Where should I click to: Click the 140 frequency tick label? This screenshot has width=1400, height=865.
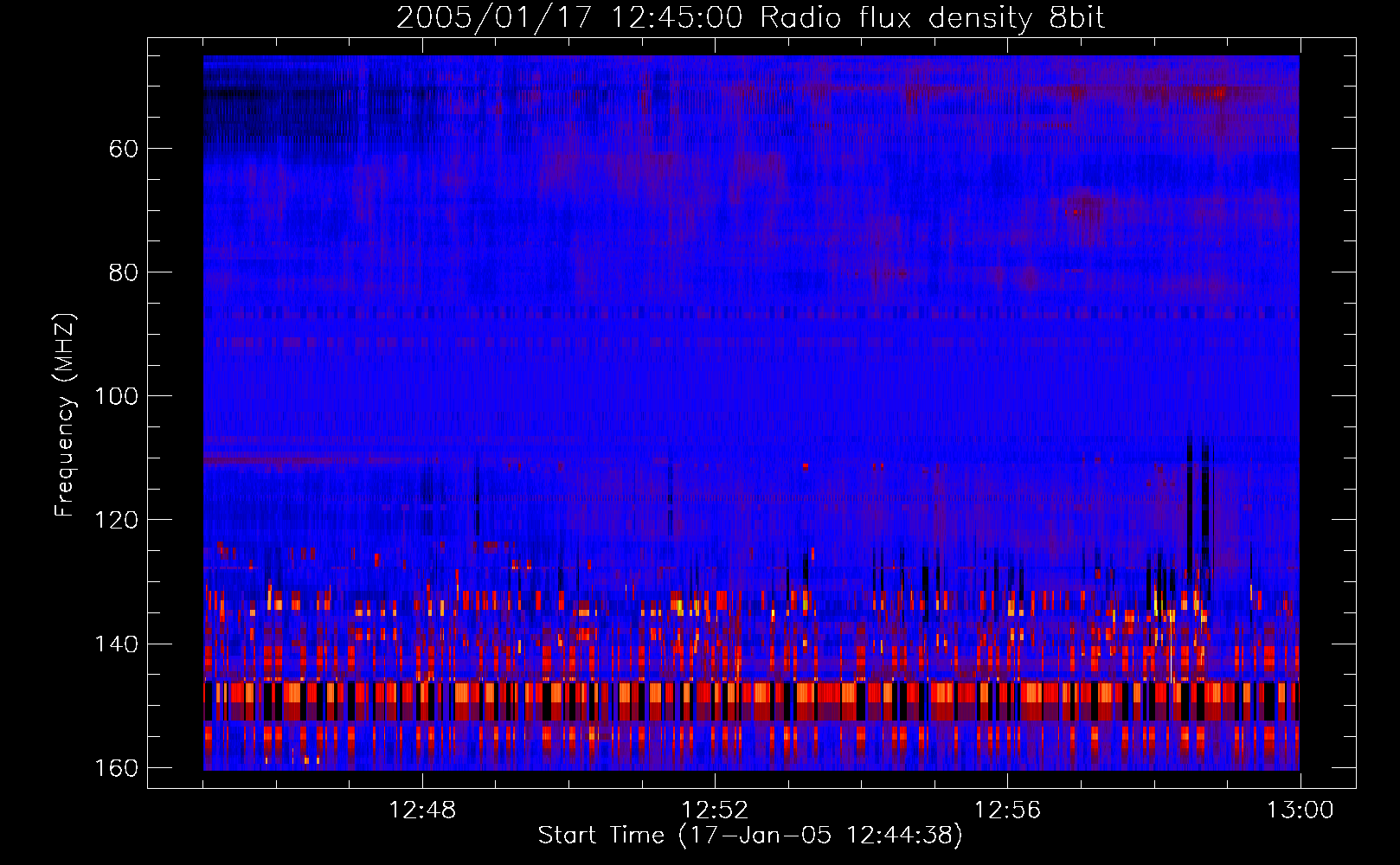(116, 644)
